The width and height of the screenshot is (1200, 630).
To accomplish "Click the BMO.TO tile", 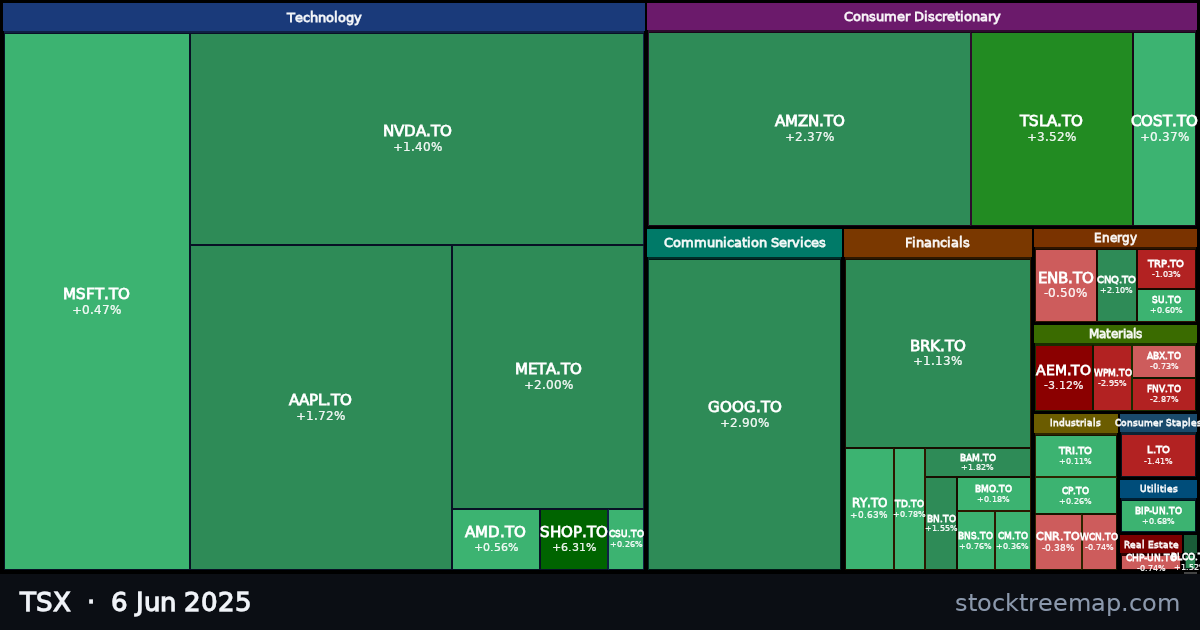I will (x=993, y=494).
